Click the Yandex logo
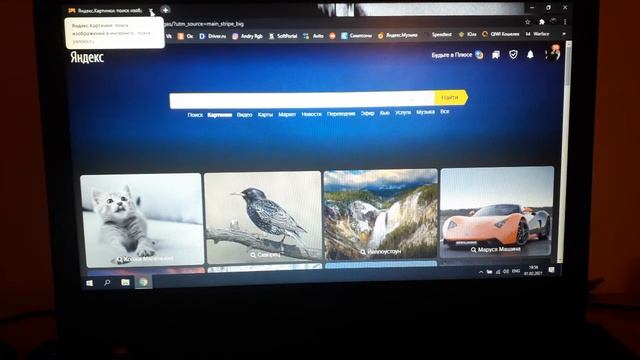The width and height of the screenshot is (640, 360). tap(87, 57)
